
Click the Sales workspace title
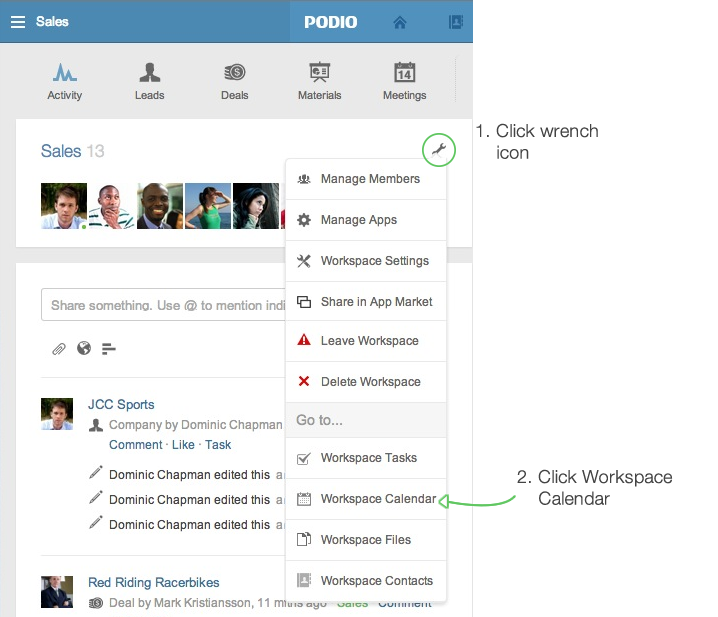tap(61, 151)
